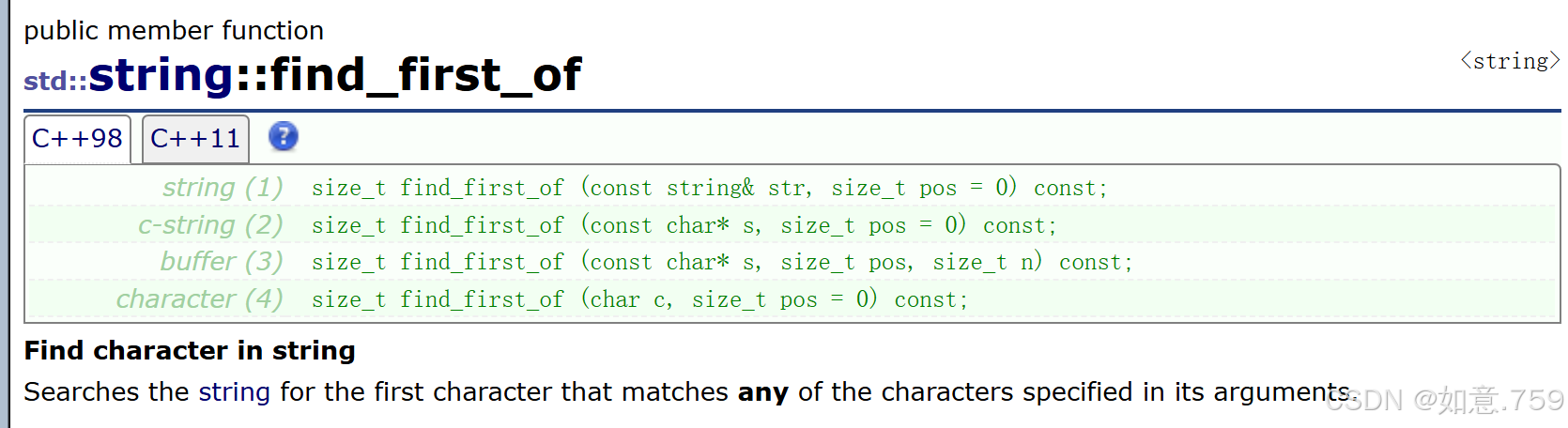
Task: Click the 'public member function' label
Action: (174, 30)
